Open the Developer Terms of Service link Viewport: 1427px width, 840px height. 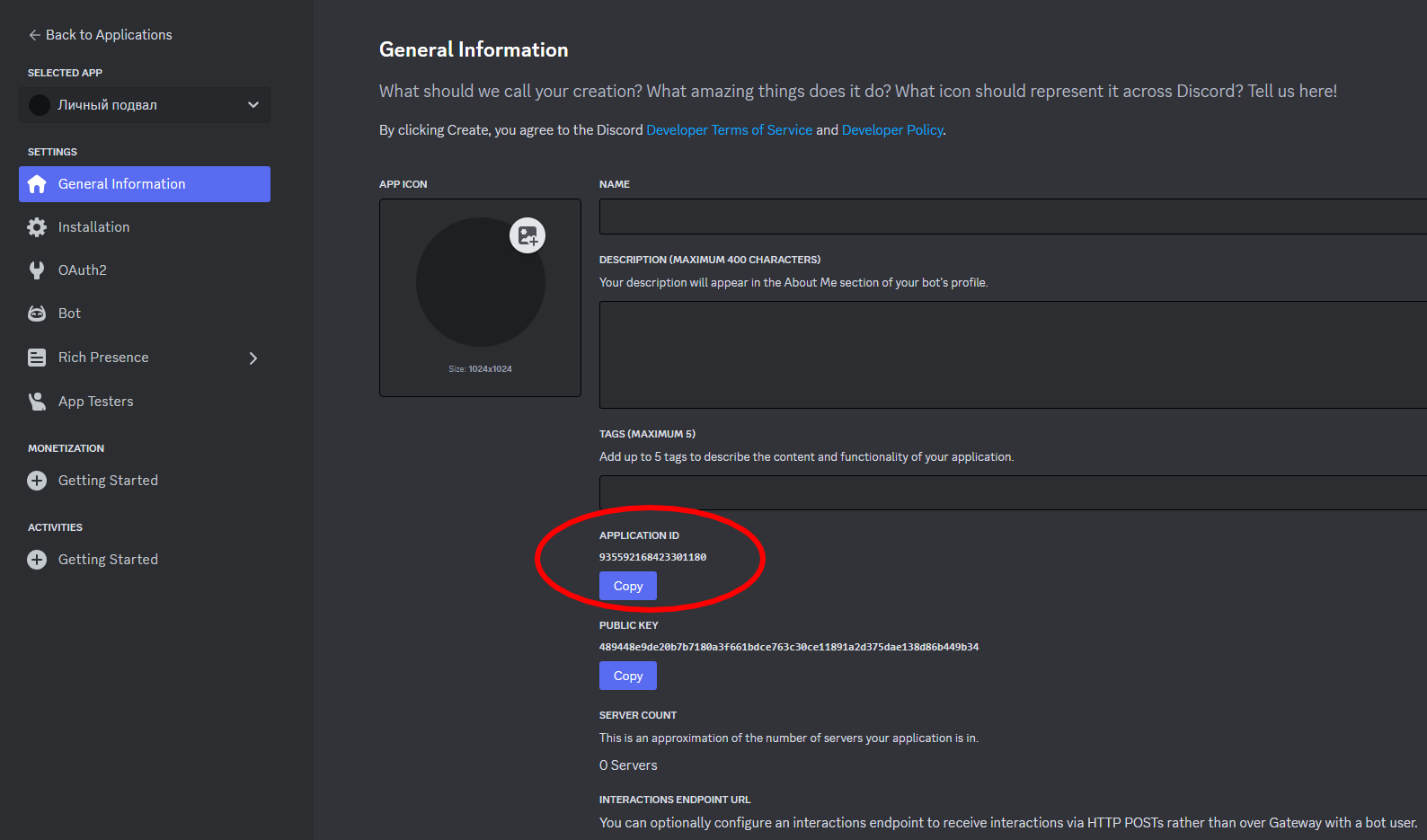click(729, 130)
